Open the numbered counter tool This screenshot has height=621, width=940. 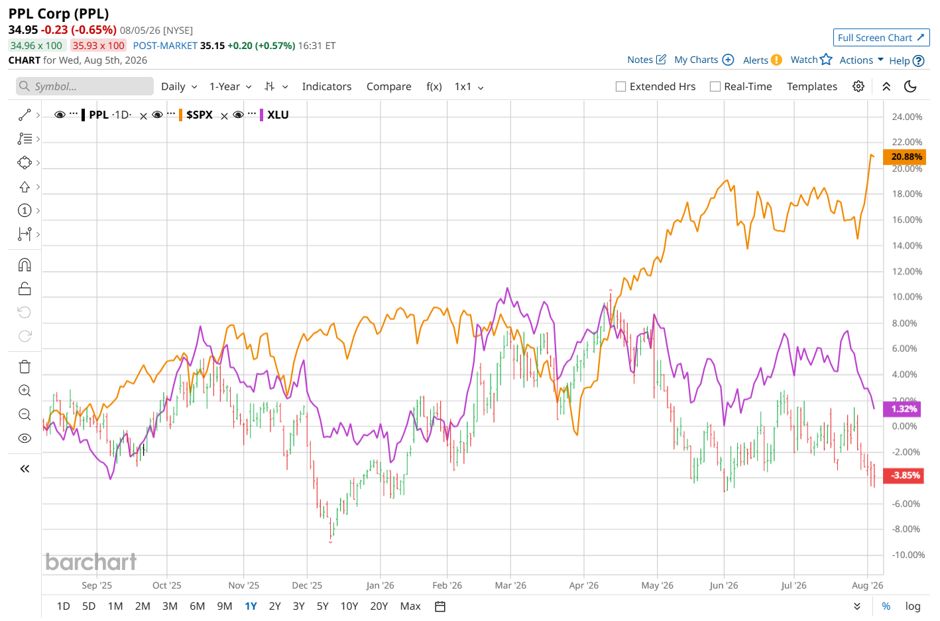[24, 210]
